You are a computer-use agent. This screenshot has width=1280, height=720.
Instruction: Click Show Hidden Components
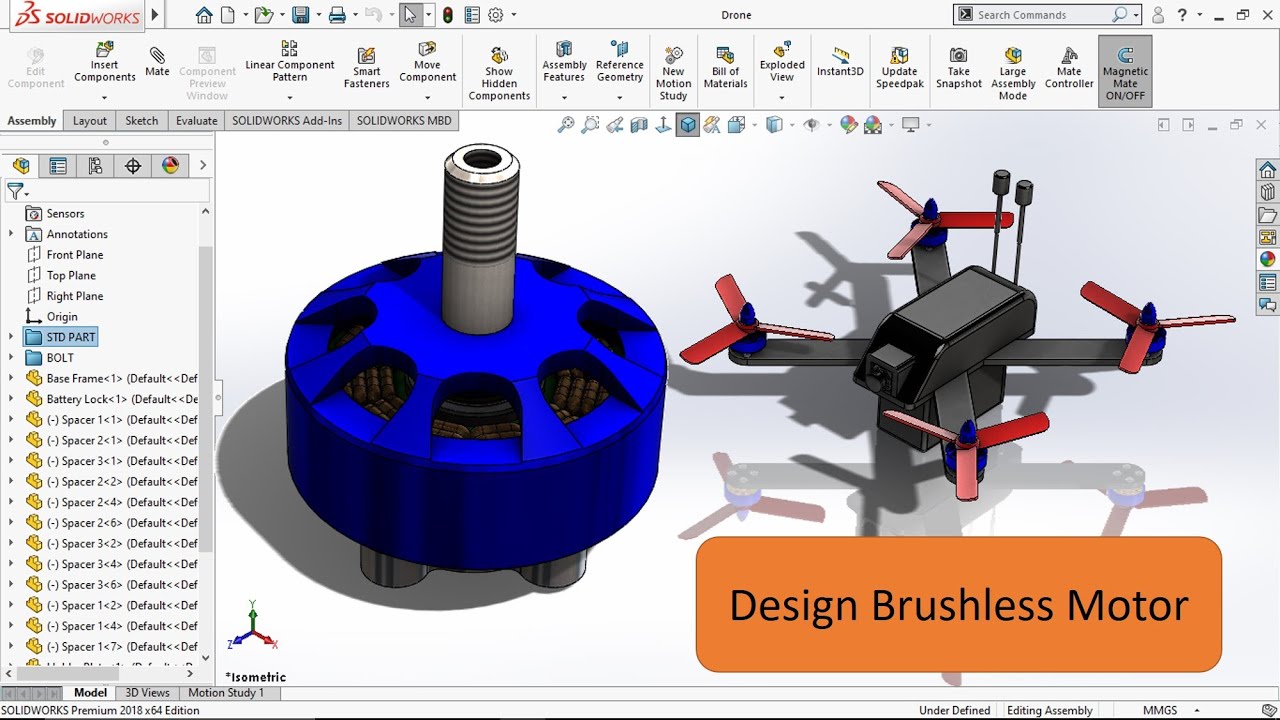(499, 73)
